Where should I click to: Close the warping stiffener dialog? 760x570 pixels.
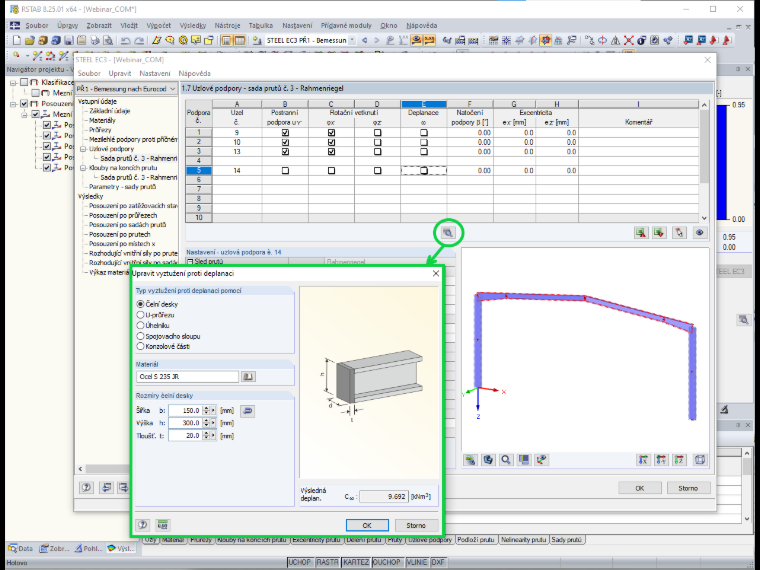[436, 273]
